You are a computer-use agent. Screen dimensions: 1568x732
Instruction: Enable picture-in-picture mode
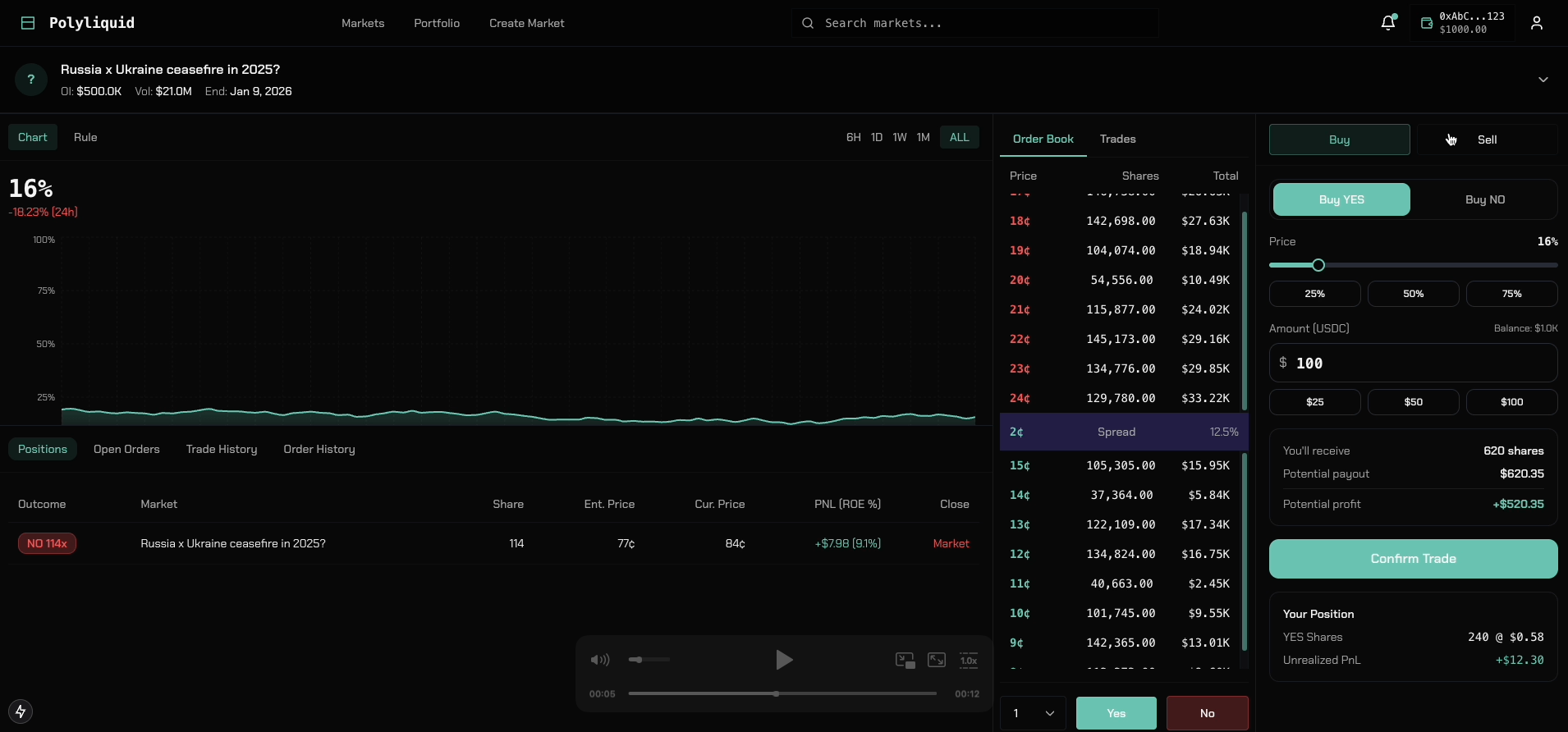pos(905,661)
